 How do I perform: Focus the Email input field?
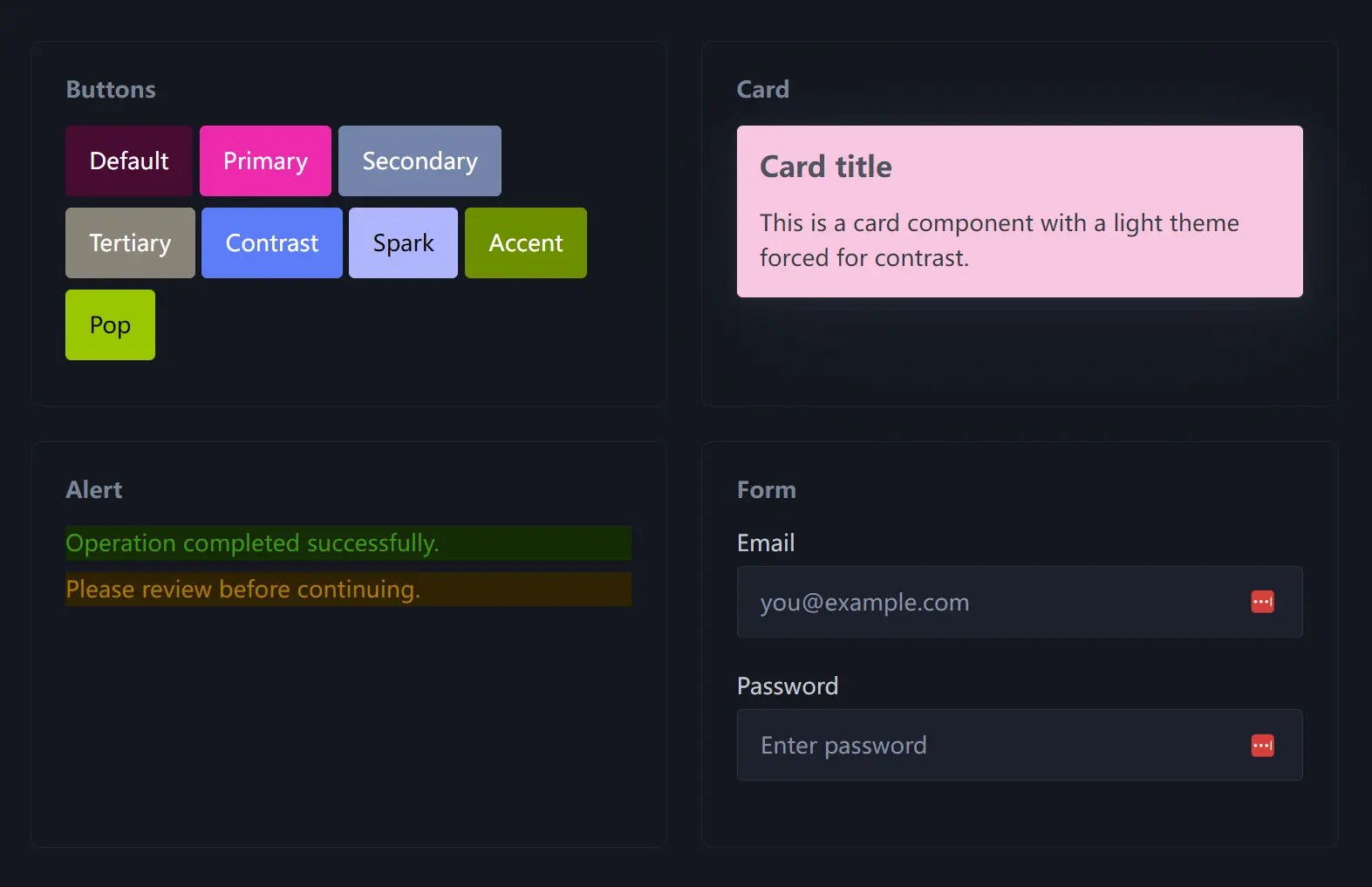click(1020, 602)
